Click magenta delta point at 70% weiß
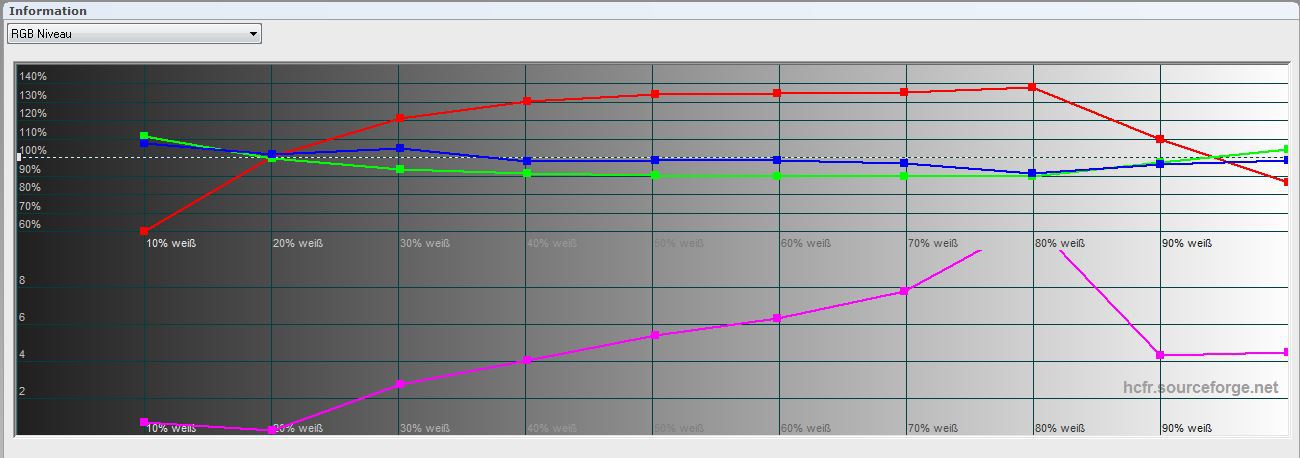The height and width of the screenshot is (458, 1300). pyautogui.click(x=904, y=291)
